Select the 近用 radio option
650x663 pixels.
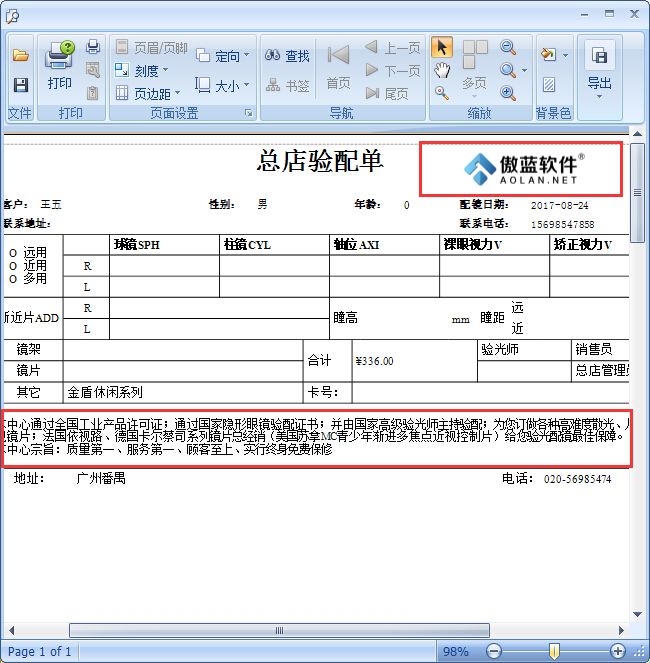[13, 266]
